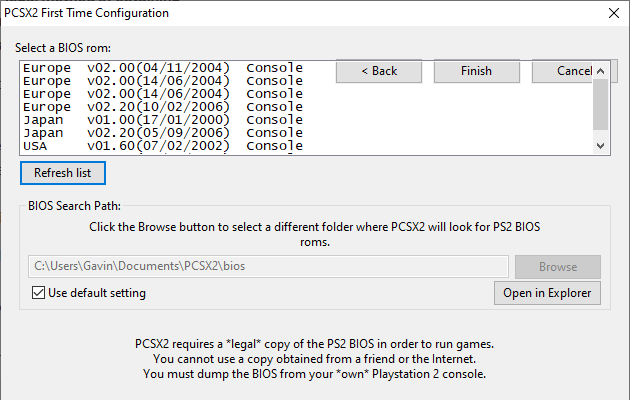Refresh the BIOS rom list
Viewport: 630px width, 400px height.
(62, 173)
